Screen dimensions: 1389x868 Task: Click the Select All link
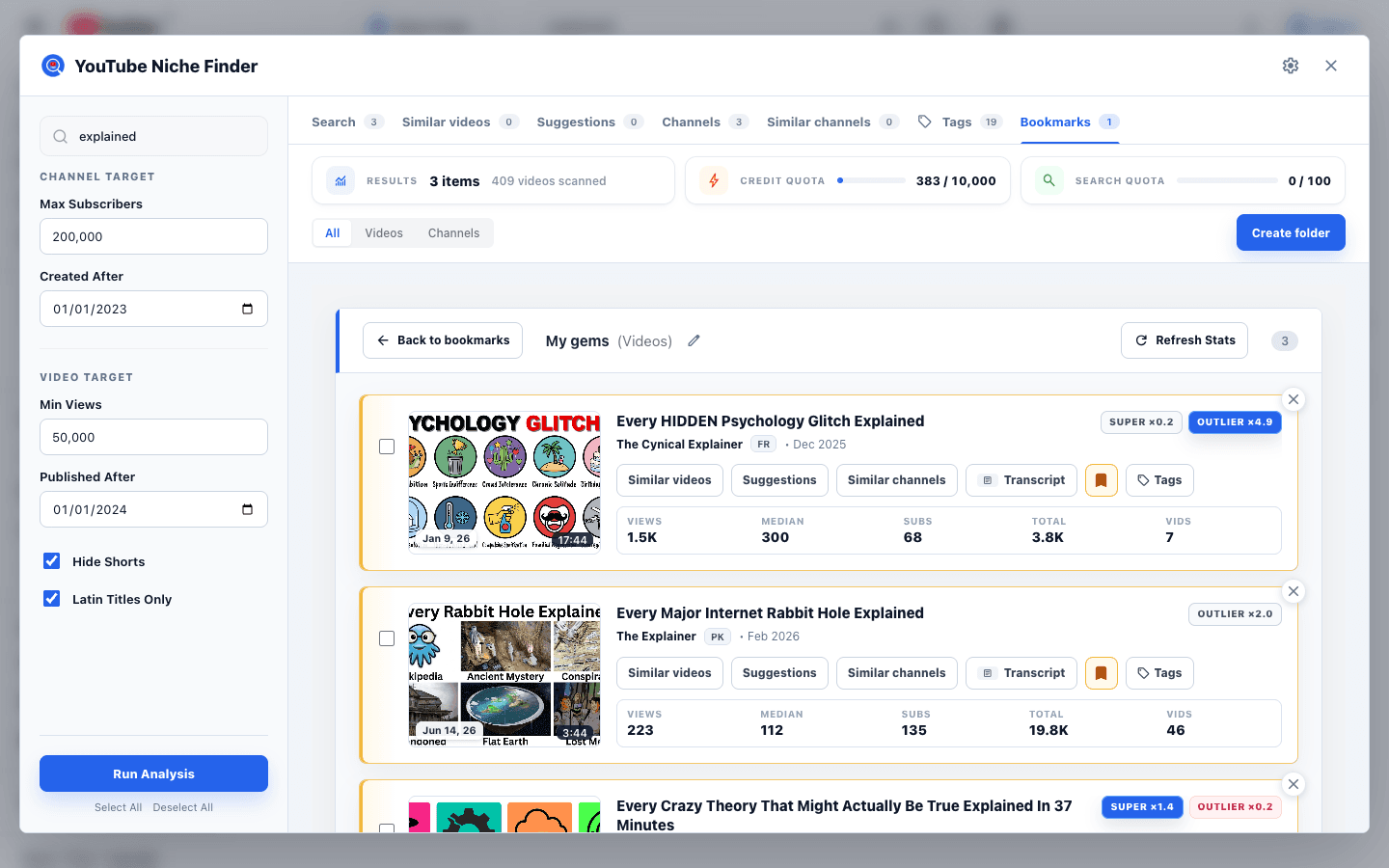click(118, 807)
